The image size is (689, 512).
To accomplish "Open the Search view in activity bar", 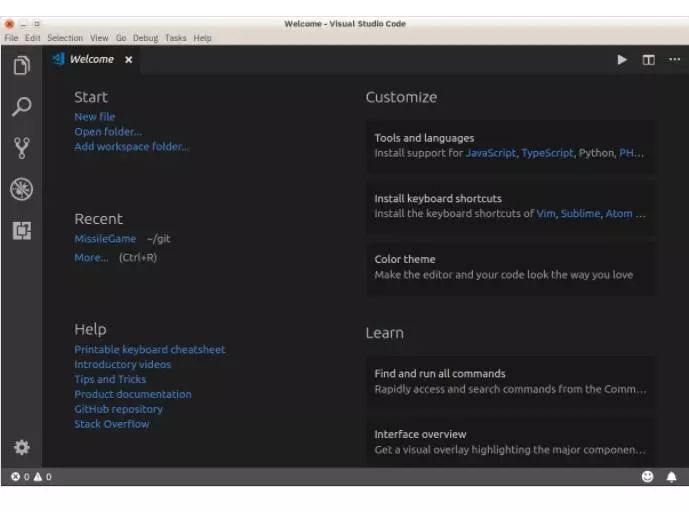I will click(x=22, y=106).
